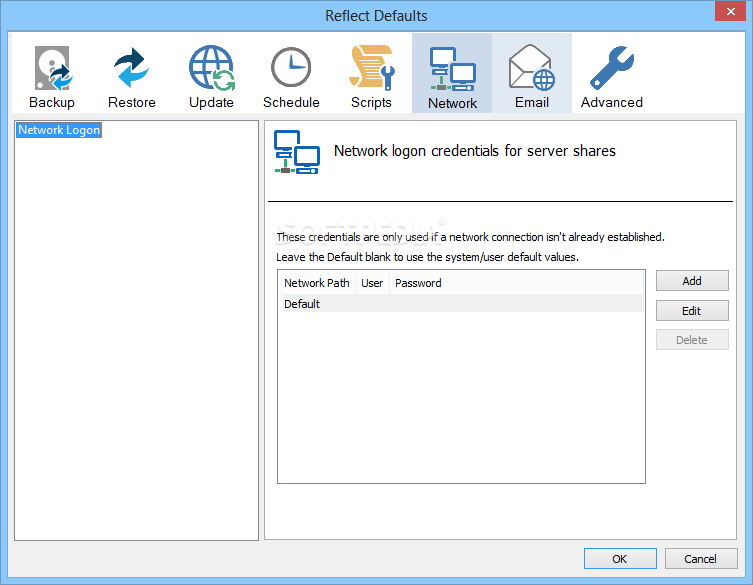The image size is (753, 585).
Task: Click the User column header
Action: point(372,283)
